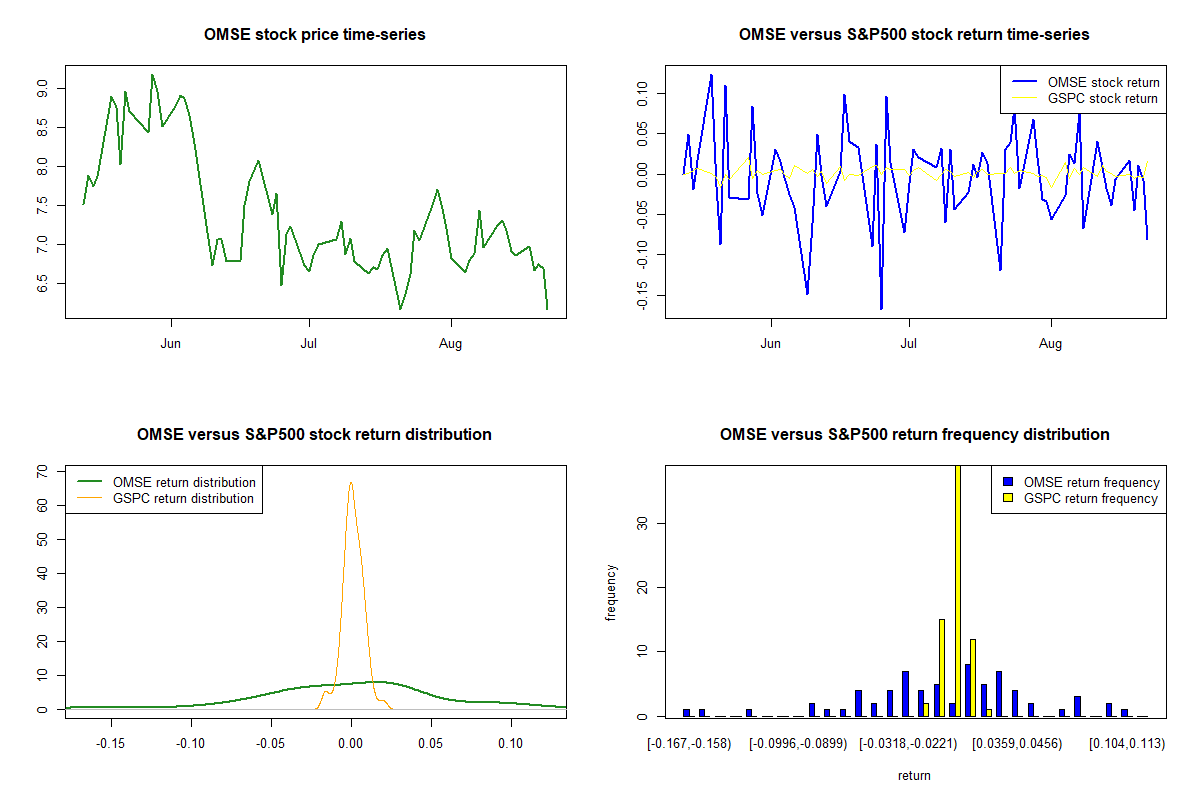Click the 'GSPC return distribution' legend label

click(x=183, y=498)
